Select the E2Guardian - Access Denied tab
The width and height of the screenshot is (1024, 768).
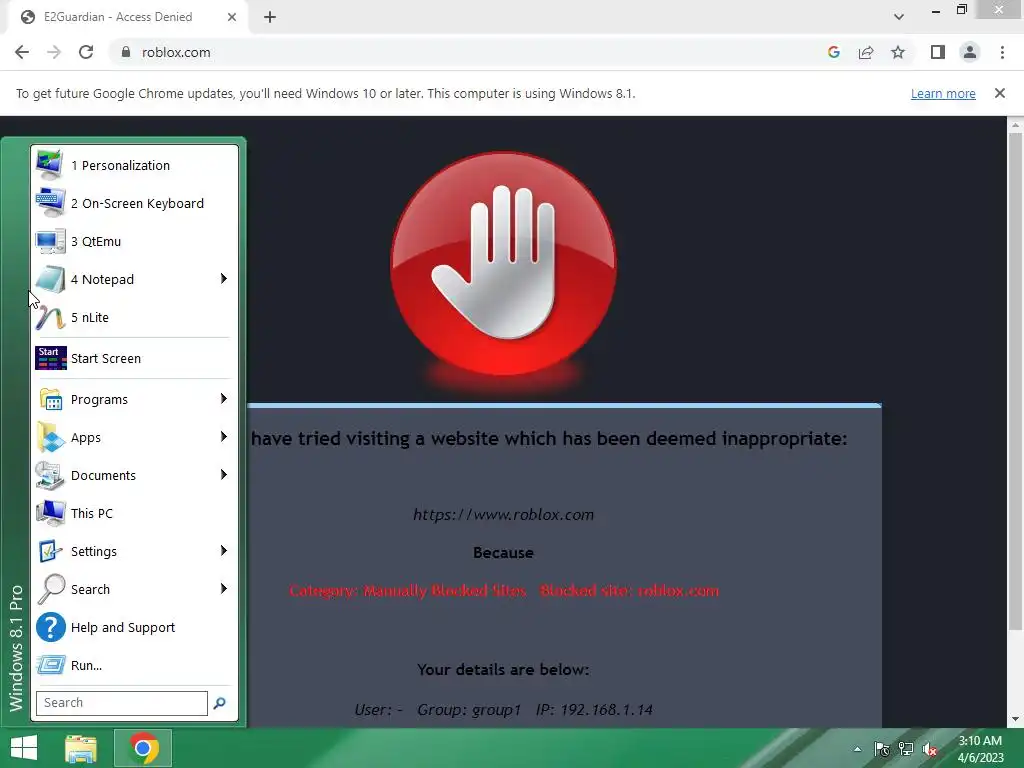tap(127, 17)
